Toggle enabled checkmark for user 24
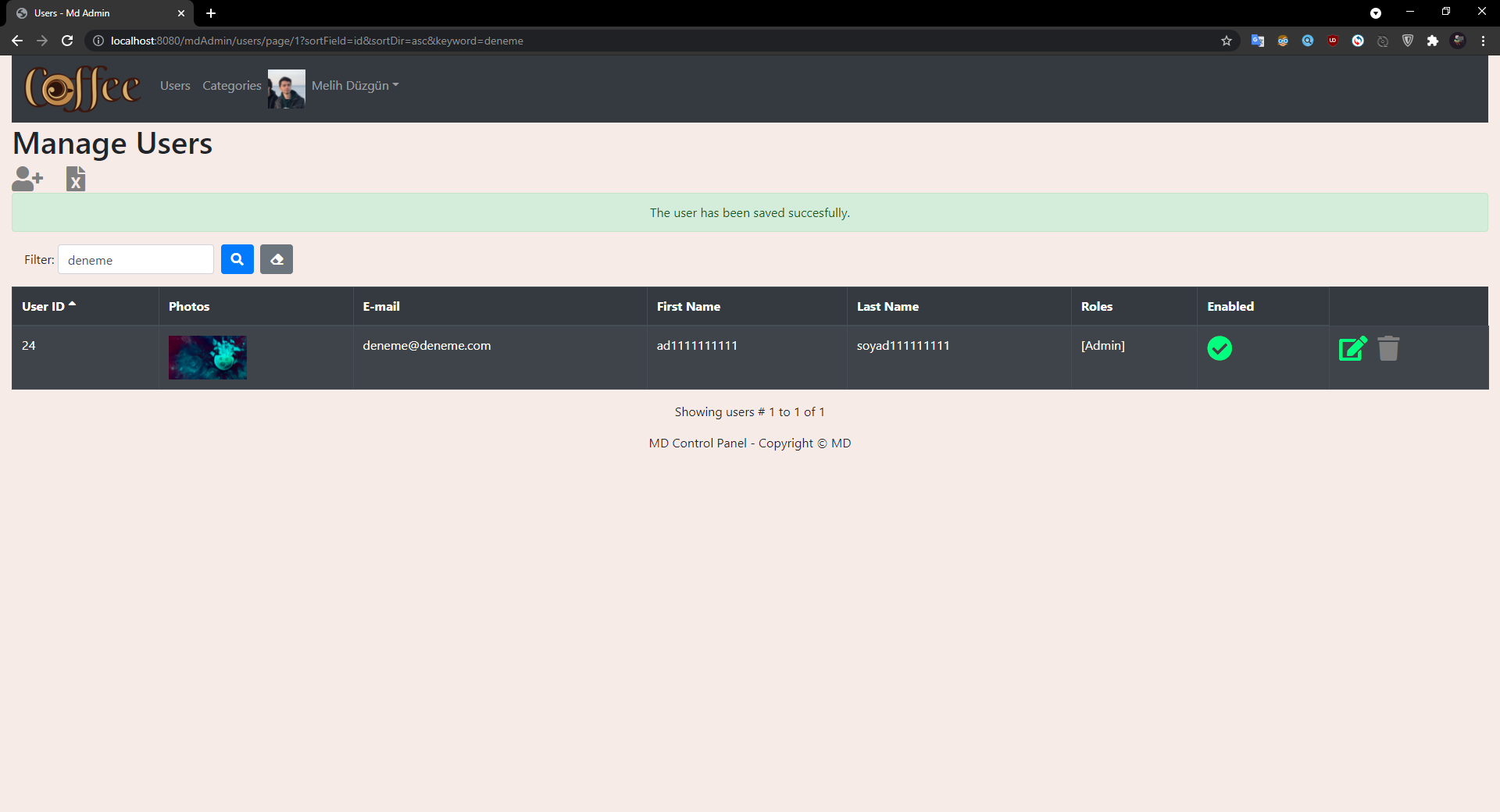This screenshot has height=812, width=1500. click(x=1220, y=348)
